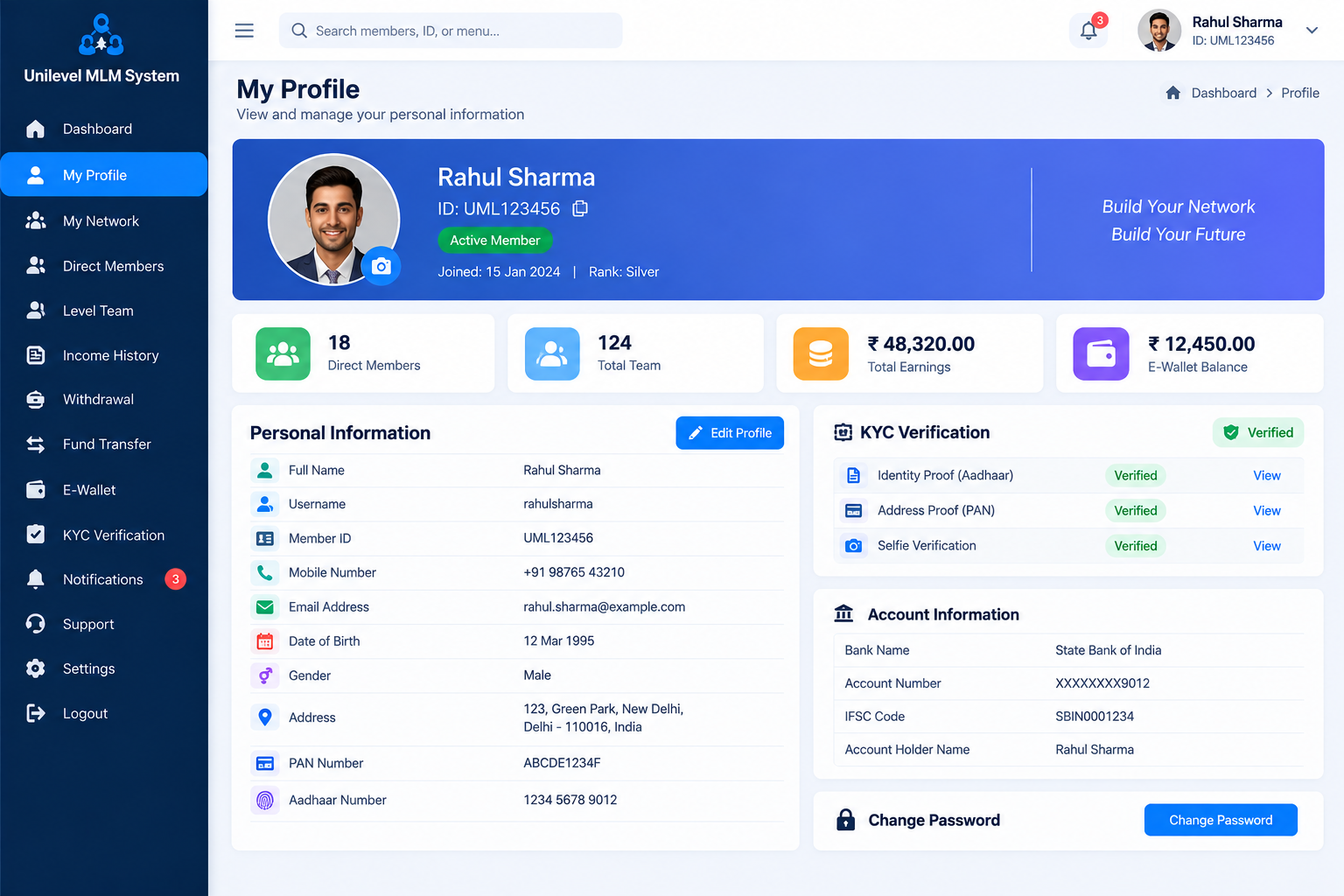This screenshot has width=1344, height=896.
Task: Open Income History page
Action: click(x=104, y=355)
